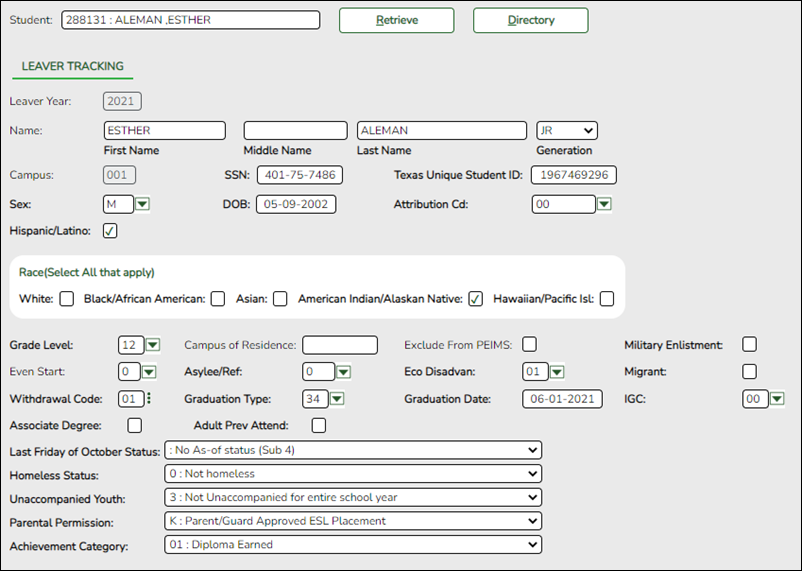The width and height of the screenshot is (802, 571).
Task: Click the Leaver Year field 2021
Action: tap(122, 101)
